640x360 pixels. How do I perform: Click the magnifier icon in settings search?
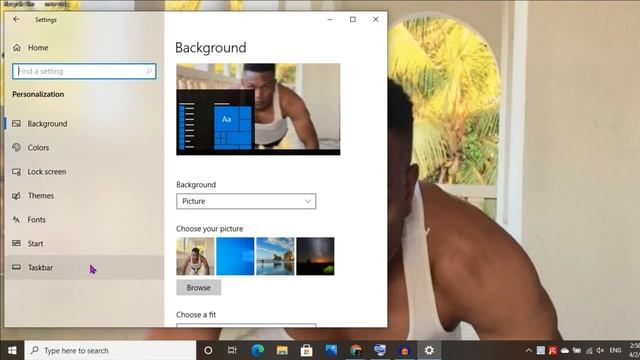149,71
